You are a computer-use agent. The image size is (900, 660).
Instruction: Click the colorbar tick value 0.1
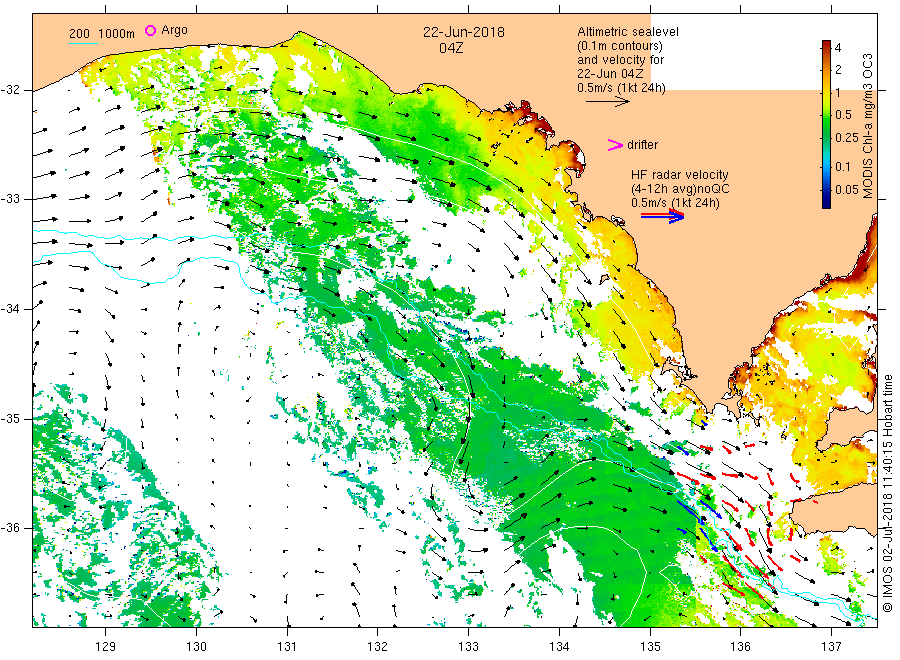pyautogui.click(x=844, y=167)
